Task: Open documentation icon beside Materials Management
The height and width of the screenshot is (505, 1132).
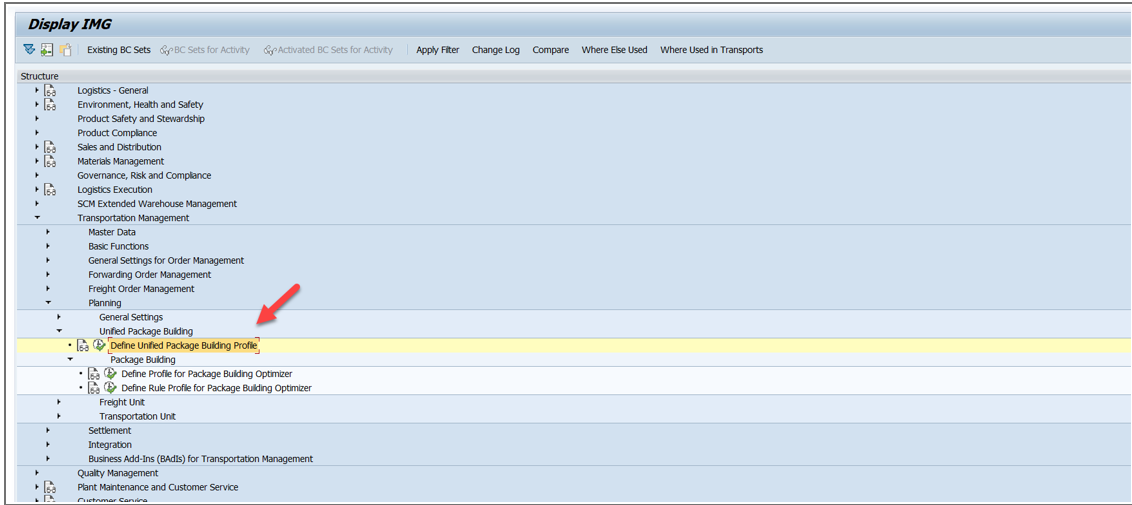Action: pyautogui.click(x=50, y=161)
